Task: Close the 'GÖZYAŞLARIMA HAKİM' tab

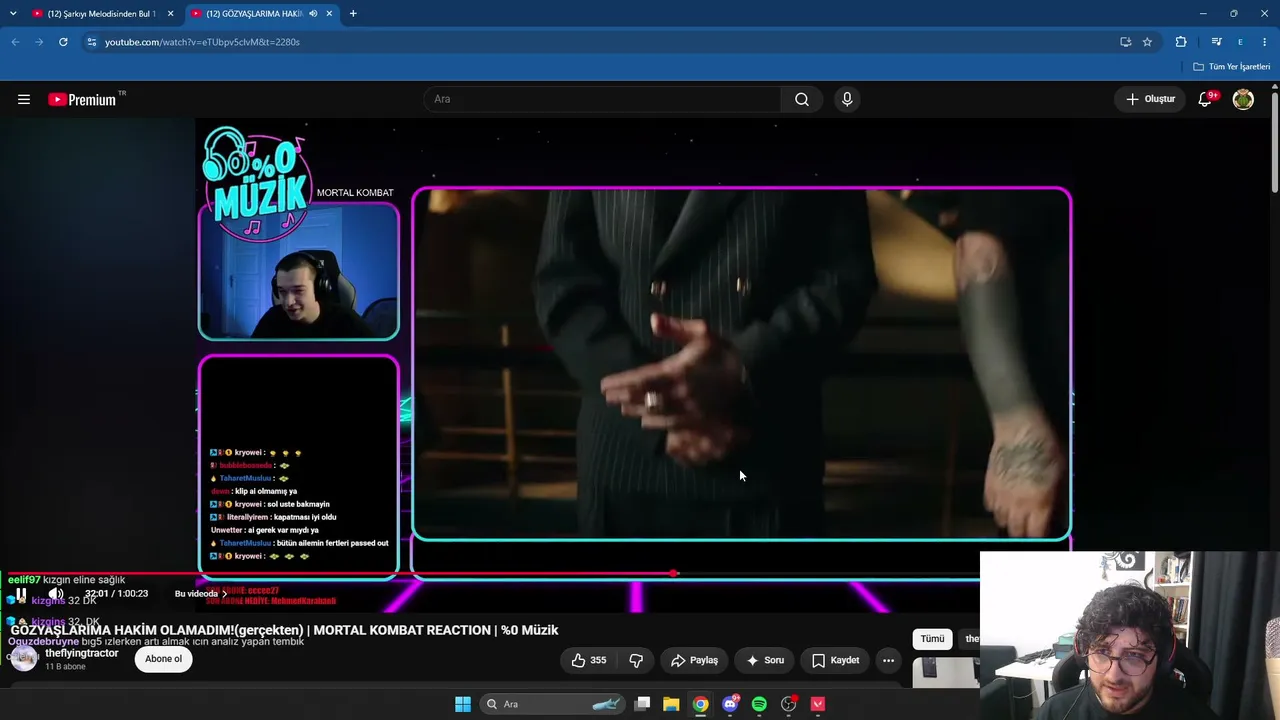Action: pos(329,14)
